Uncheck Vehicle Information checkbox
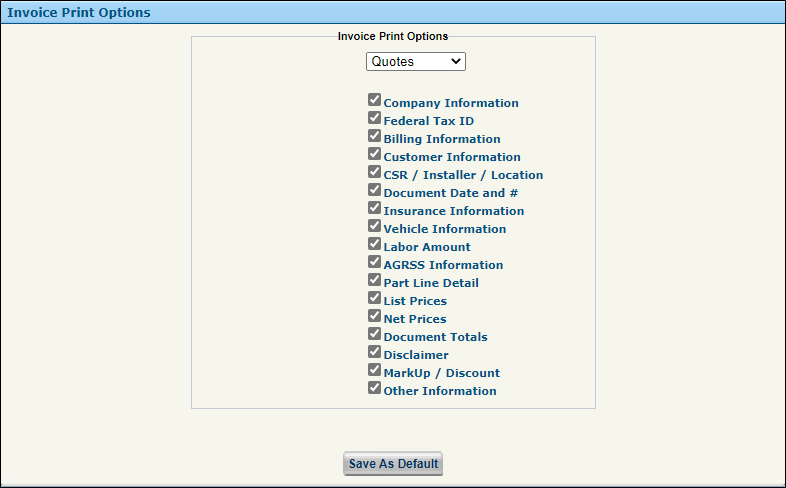786x488 pixels. pos(374,226)
